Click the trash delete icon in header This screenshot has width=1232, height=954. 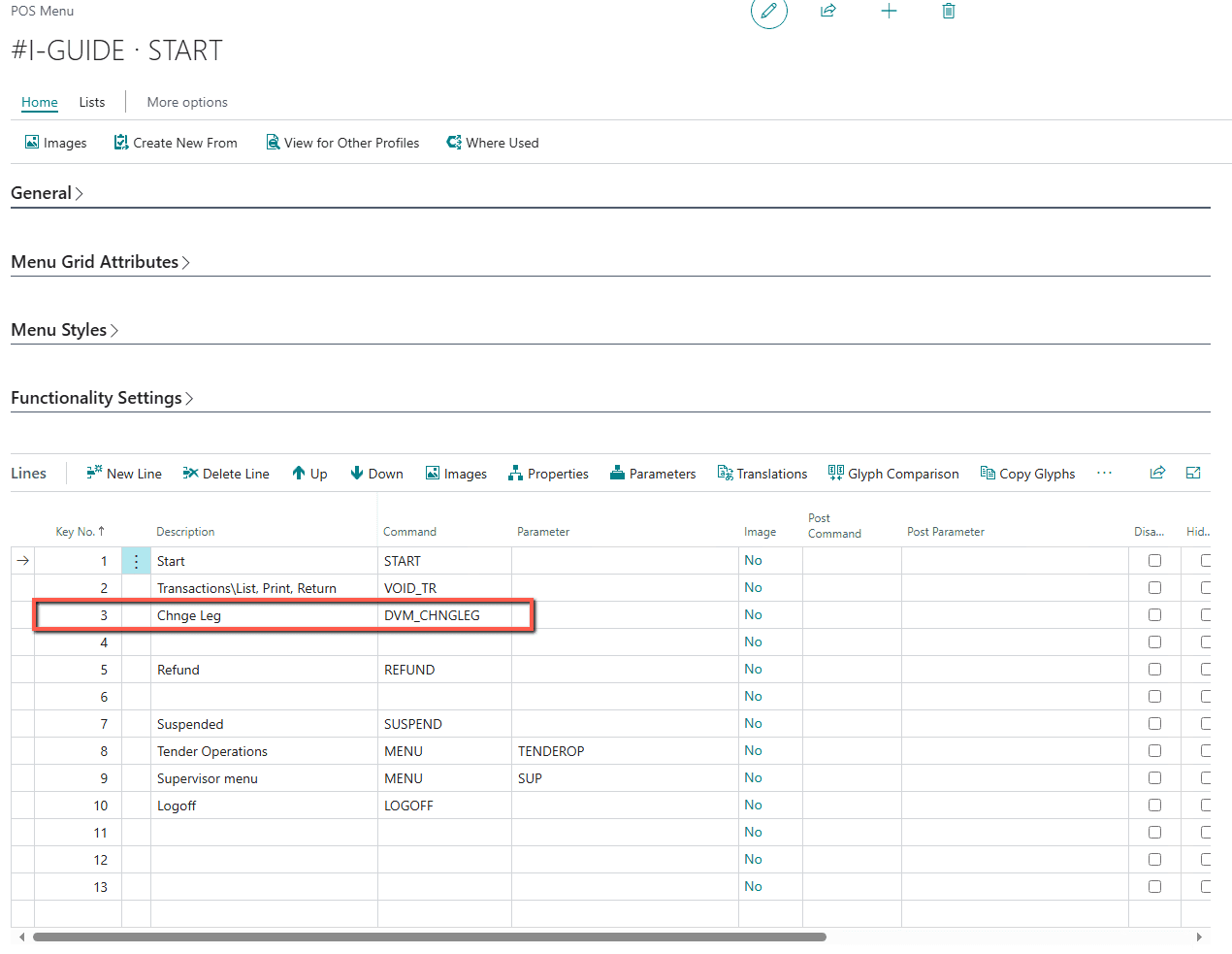949,11
